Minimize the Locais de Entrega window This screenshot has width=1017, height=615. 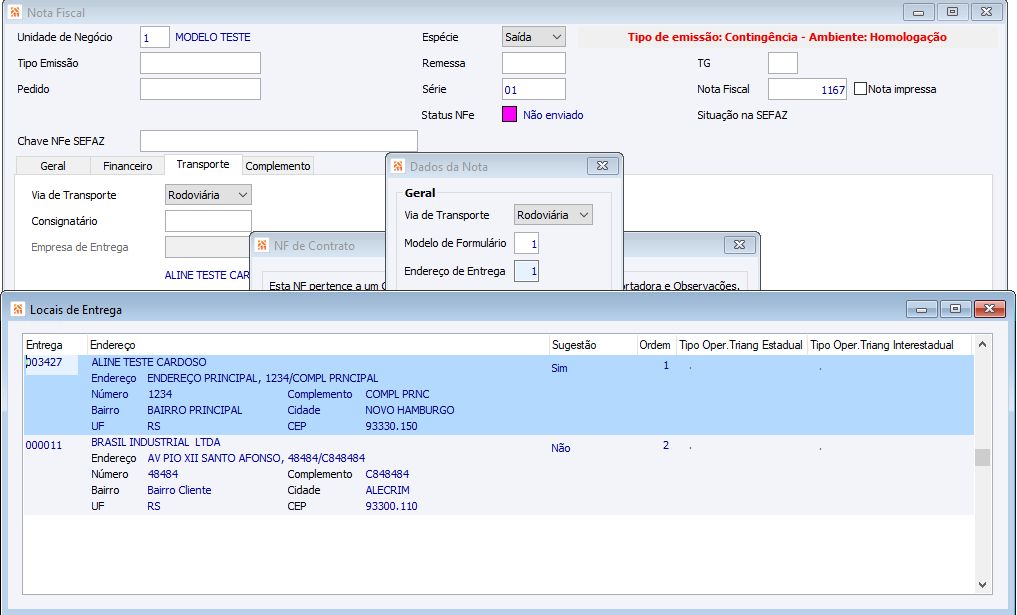[x=921, y=309]
